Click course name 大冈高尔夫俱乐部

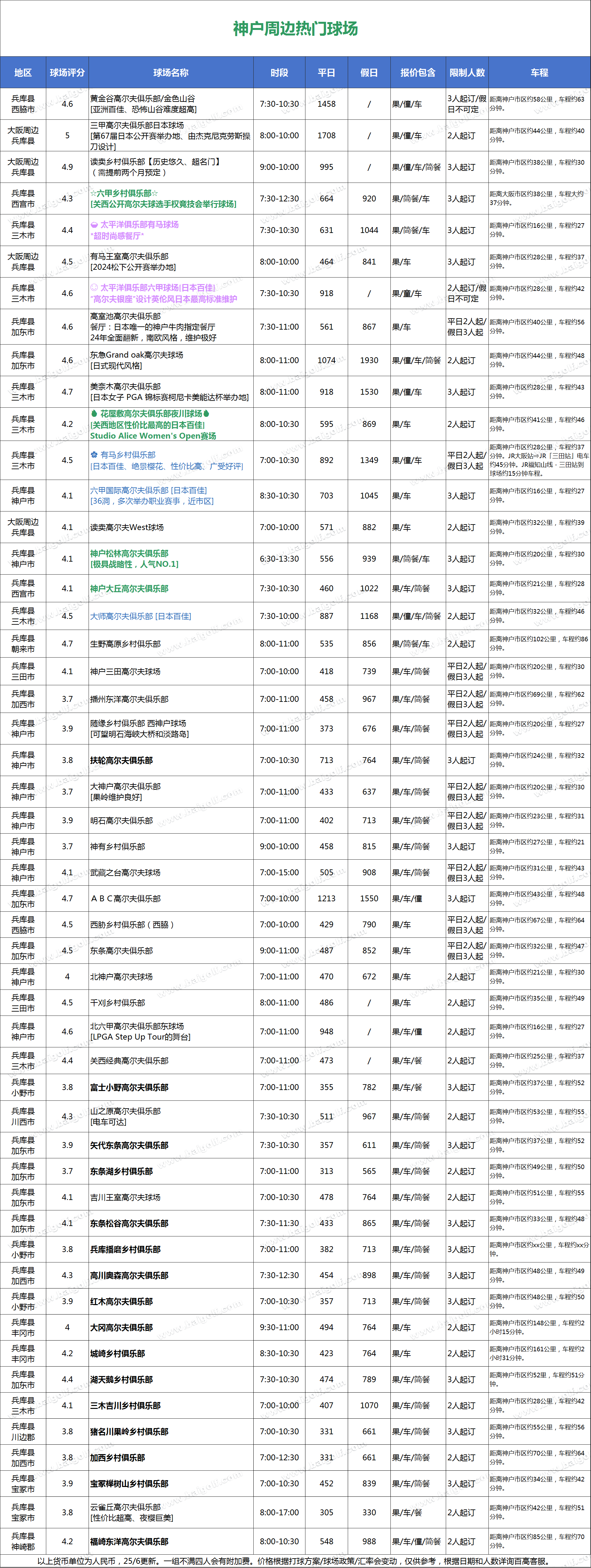[x=121, y=1328]
